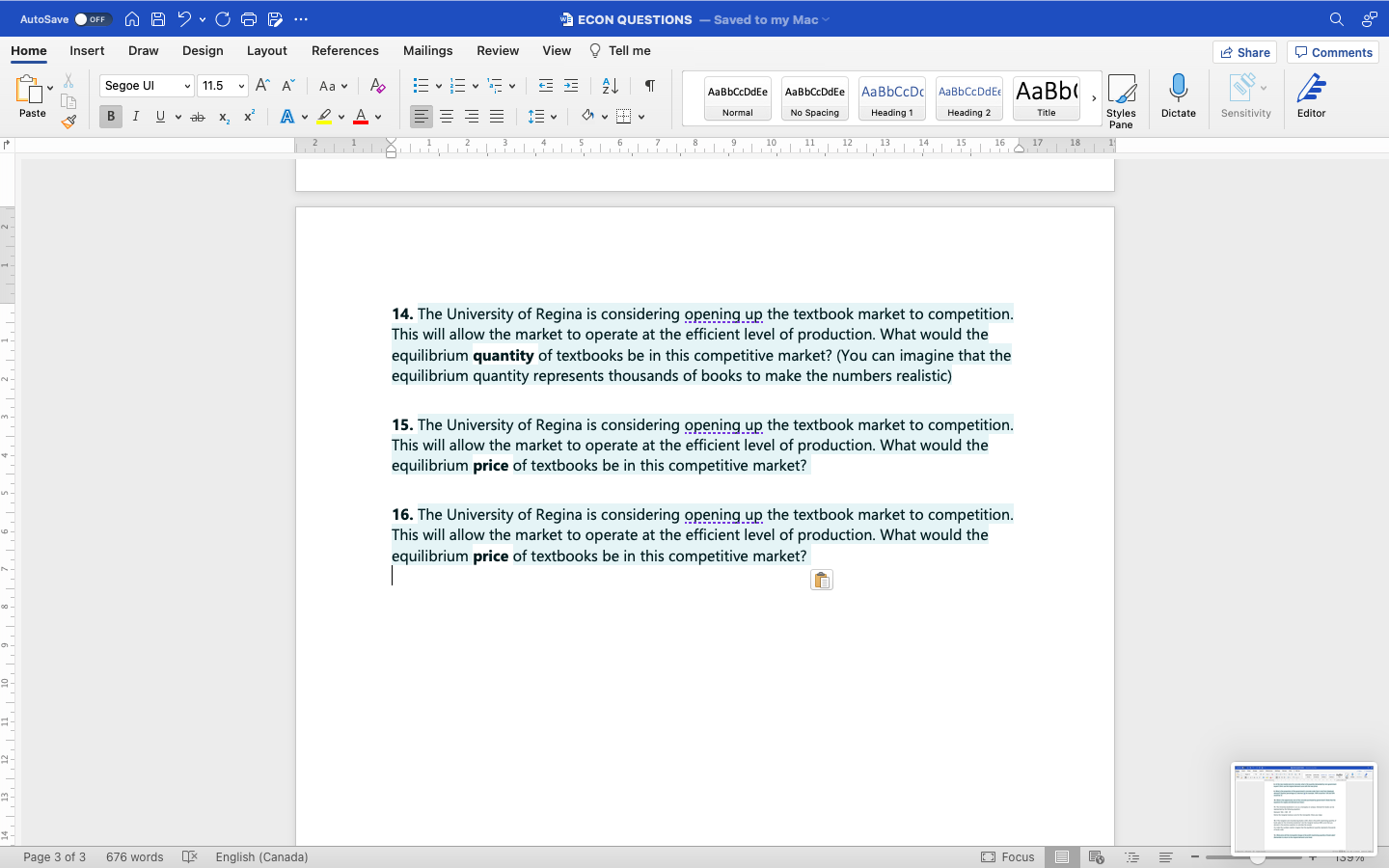Search the document with magnifier icon
Viewport: 1389px width, 868px height.
pyautogui.click(x=1336, y=19)
